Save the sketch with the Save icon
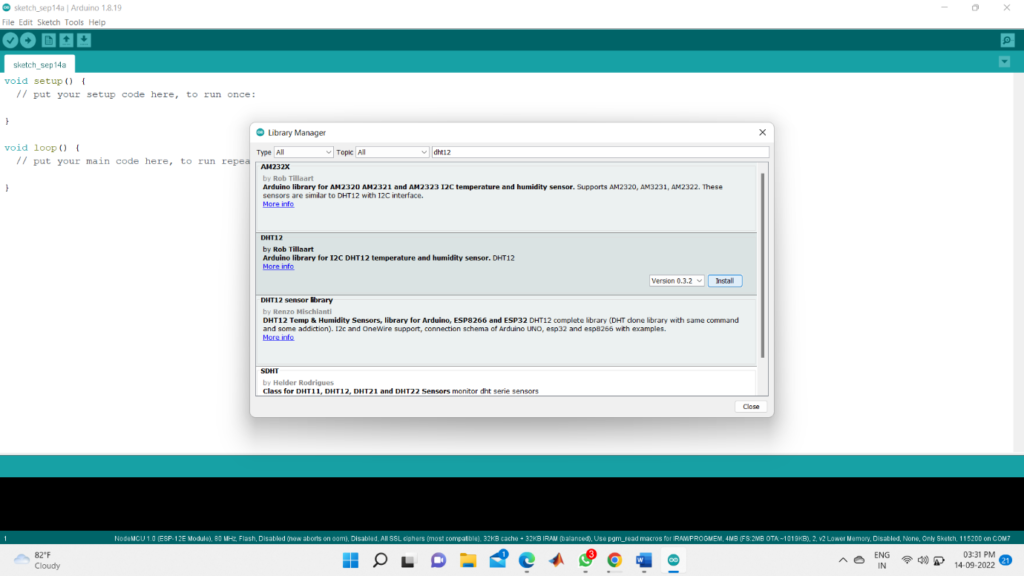Image resolution: width=1024 pixels, height=576 pixels. 84,40
